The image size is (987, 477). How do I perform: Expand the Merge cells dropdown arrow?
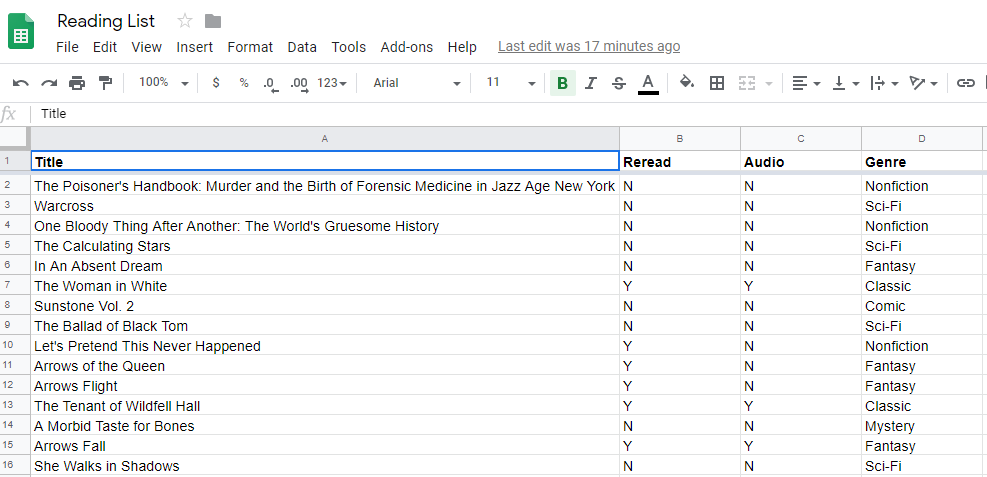click(769, 84)
